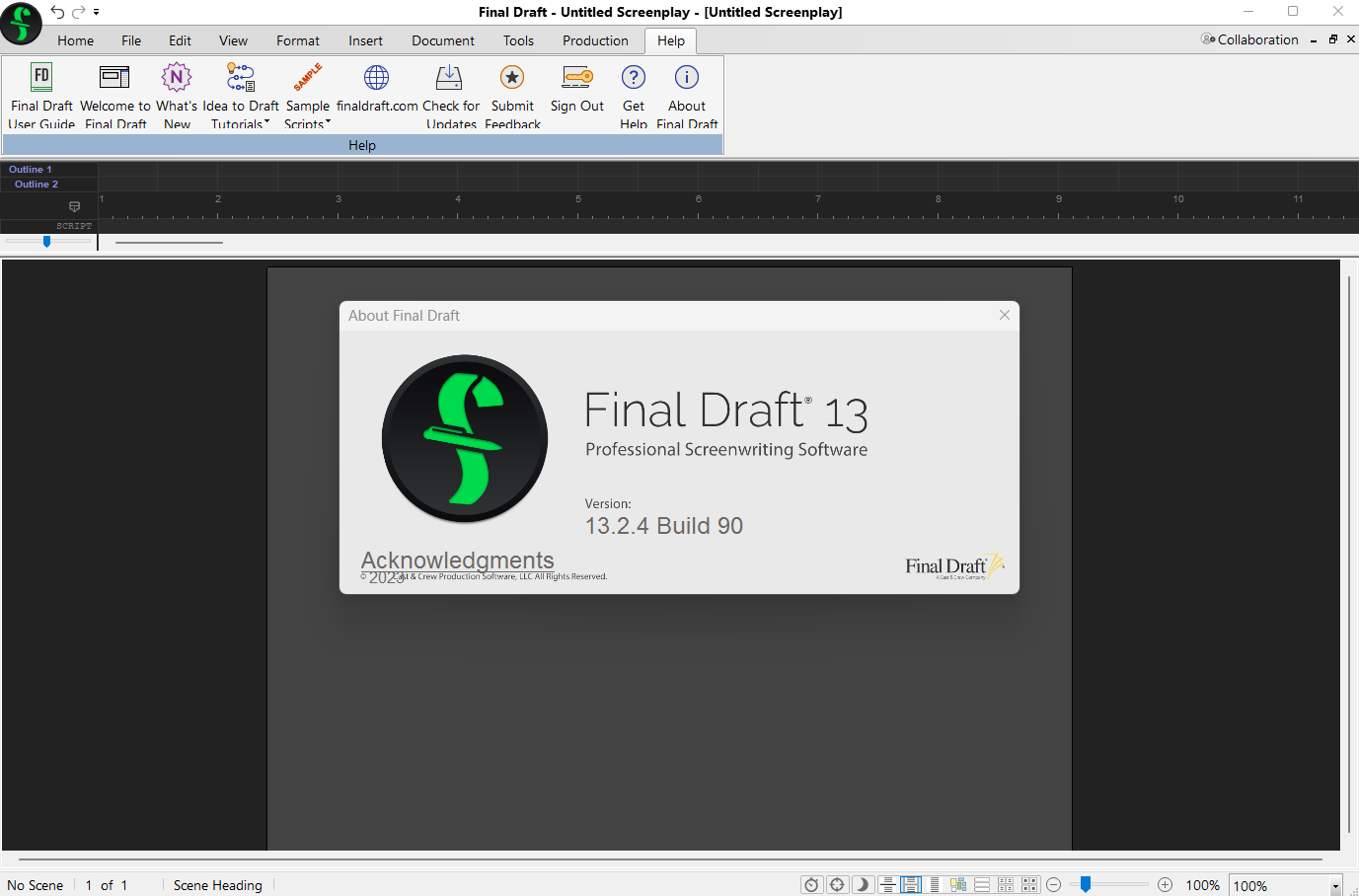
Task: Switch to Page view in the status bar
Action: click(911, 885)
